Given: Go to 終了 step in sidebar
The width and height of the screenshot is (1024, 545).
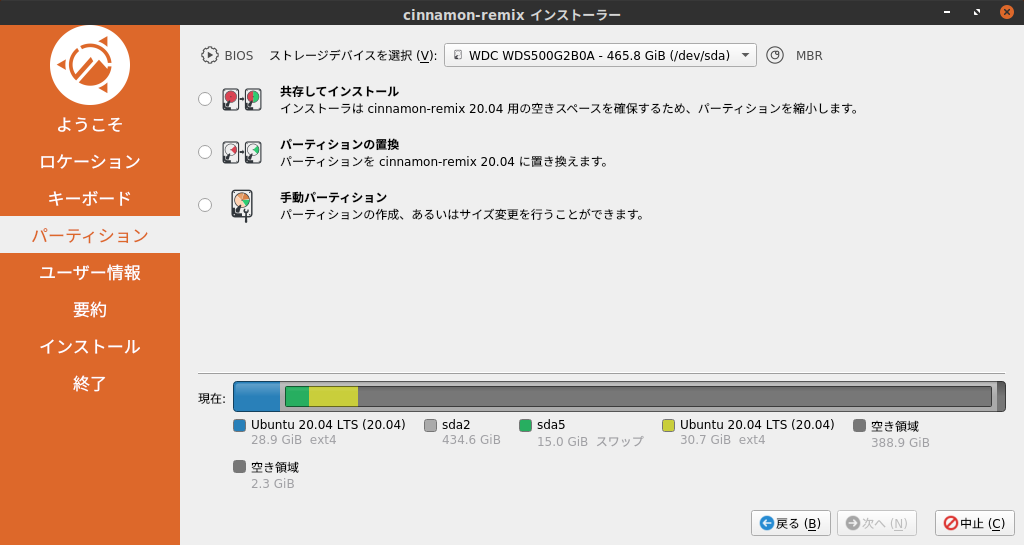Looking at the screenshot, I should (89, 383).
